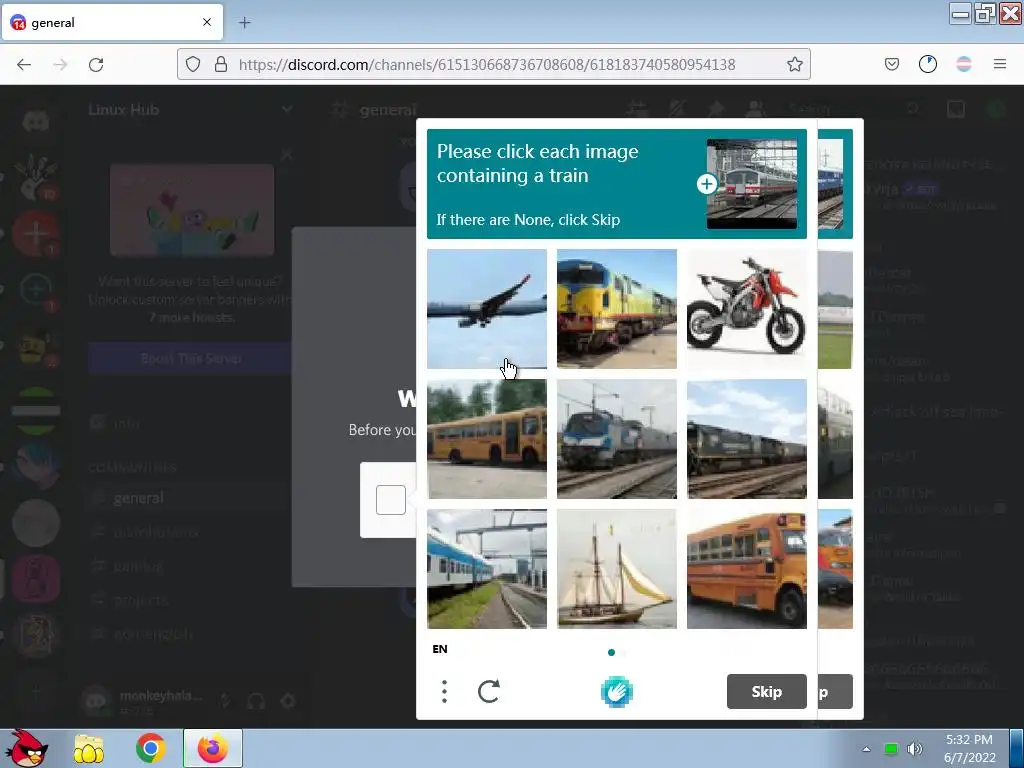Switch to the general browser tab
This screenshot has height=768, width=1024.
[x=112, y=22]
